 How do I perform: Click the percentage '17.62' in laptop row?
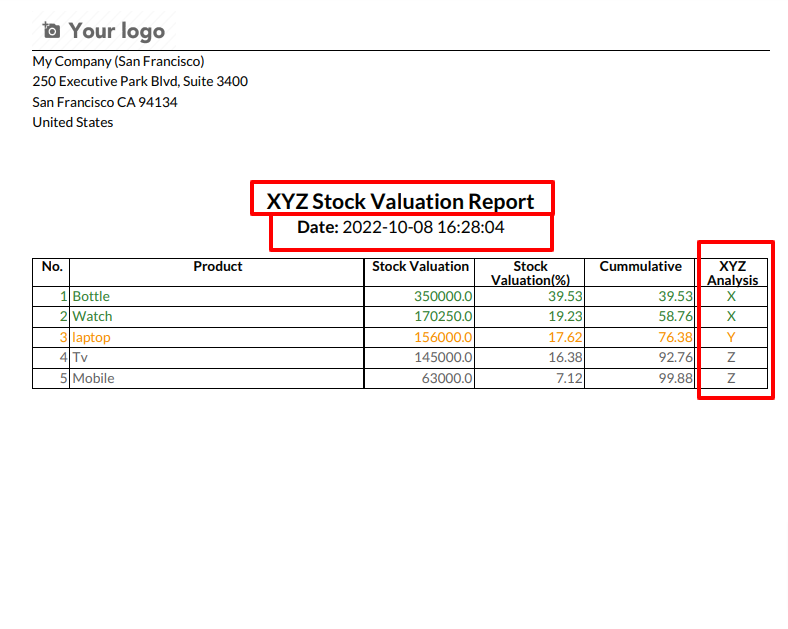pyautogui.click(x=565, y=338)
